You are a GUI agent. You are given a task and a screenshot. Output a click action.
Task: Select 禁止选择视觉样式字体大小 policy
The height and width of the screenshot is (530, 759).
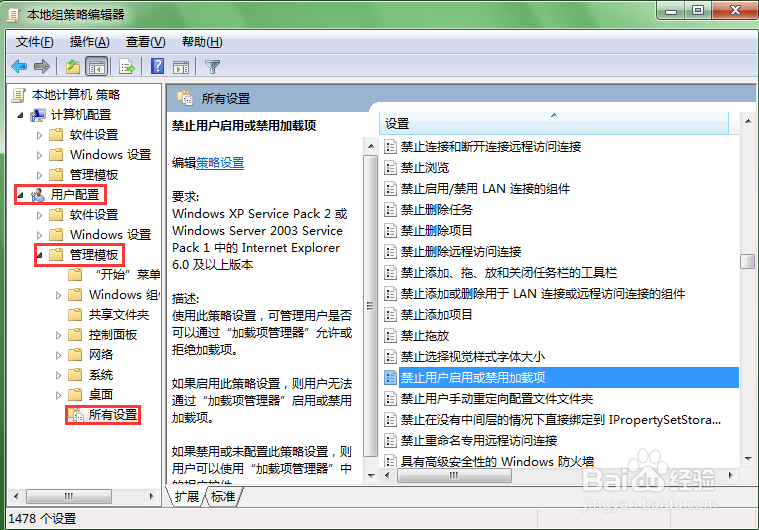[x=473, y=357]
